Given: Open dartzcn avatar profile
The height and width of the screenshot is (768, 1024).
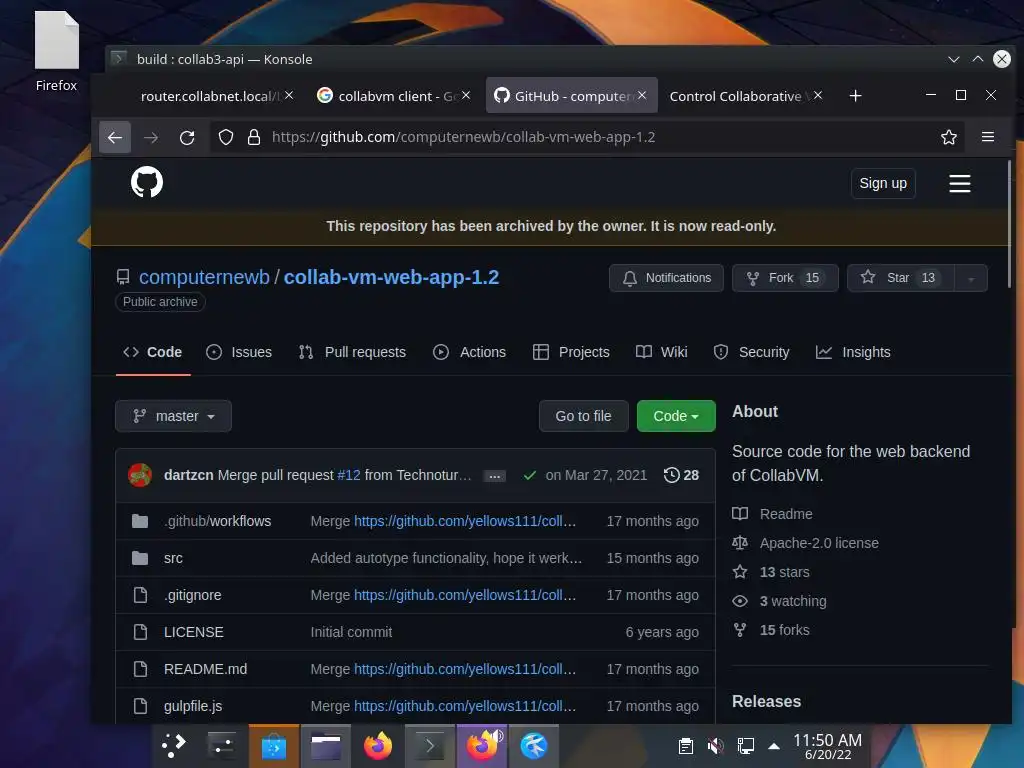Looking at the screenshot, I should (140, 475).
